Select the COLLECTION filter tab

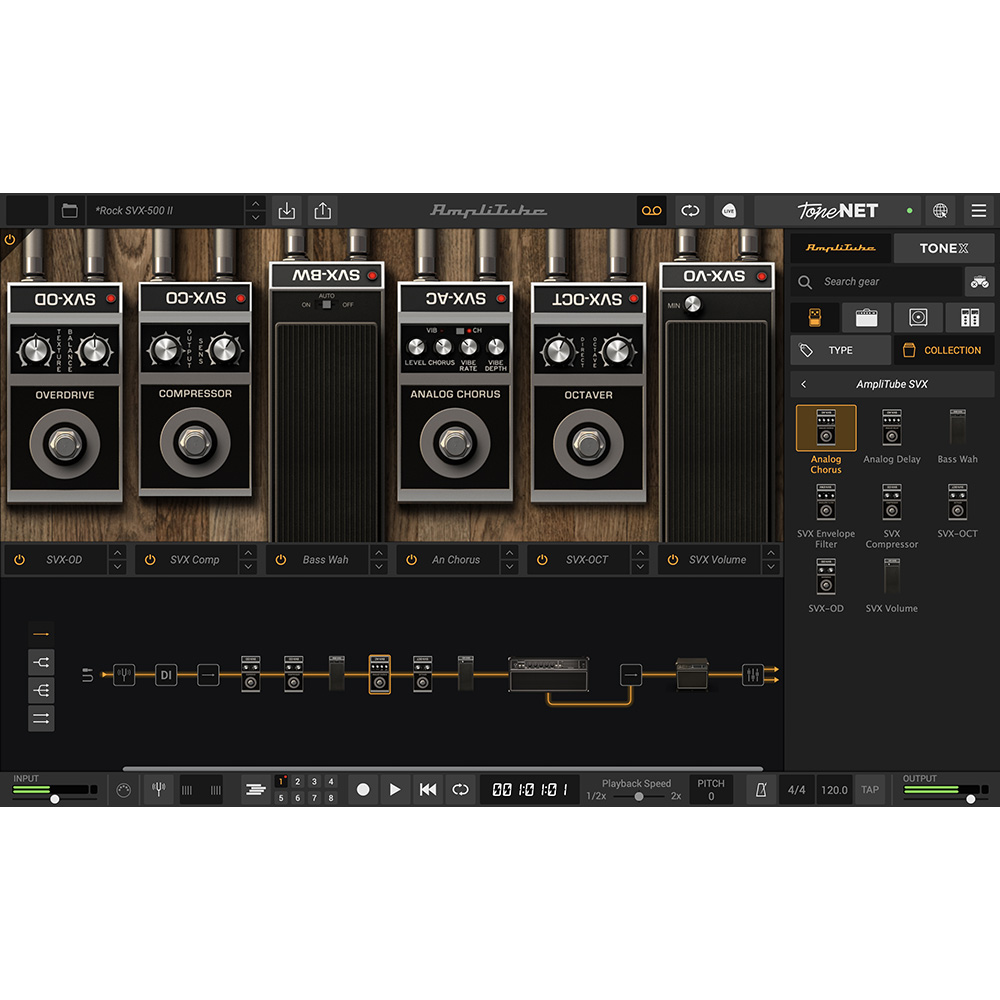point(944,350)
